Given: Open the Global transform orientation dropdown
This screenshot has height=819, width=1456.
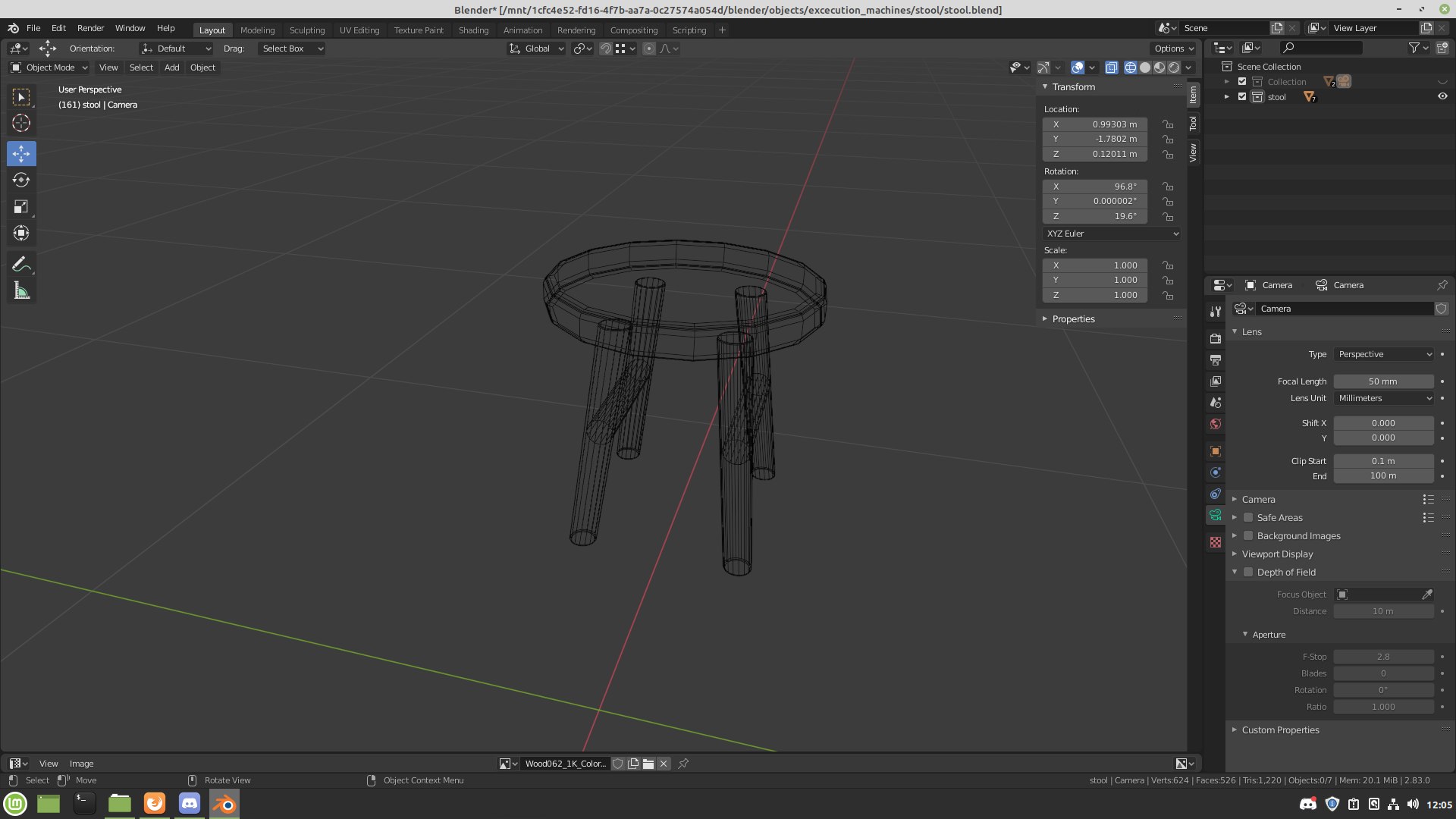Looking at the screenshot, I should point(537,49).
